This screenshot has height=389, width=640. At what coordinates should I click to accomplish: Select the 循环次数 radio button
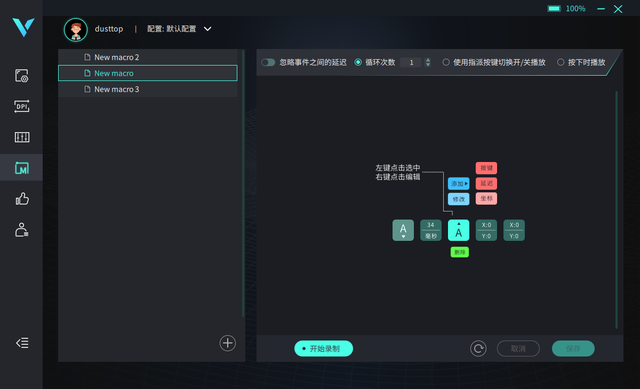(x=358, y=62)
